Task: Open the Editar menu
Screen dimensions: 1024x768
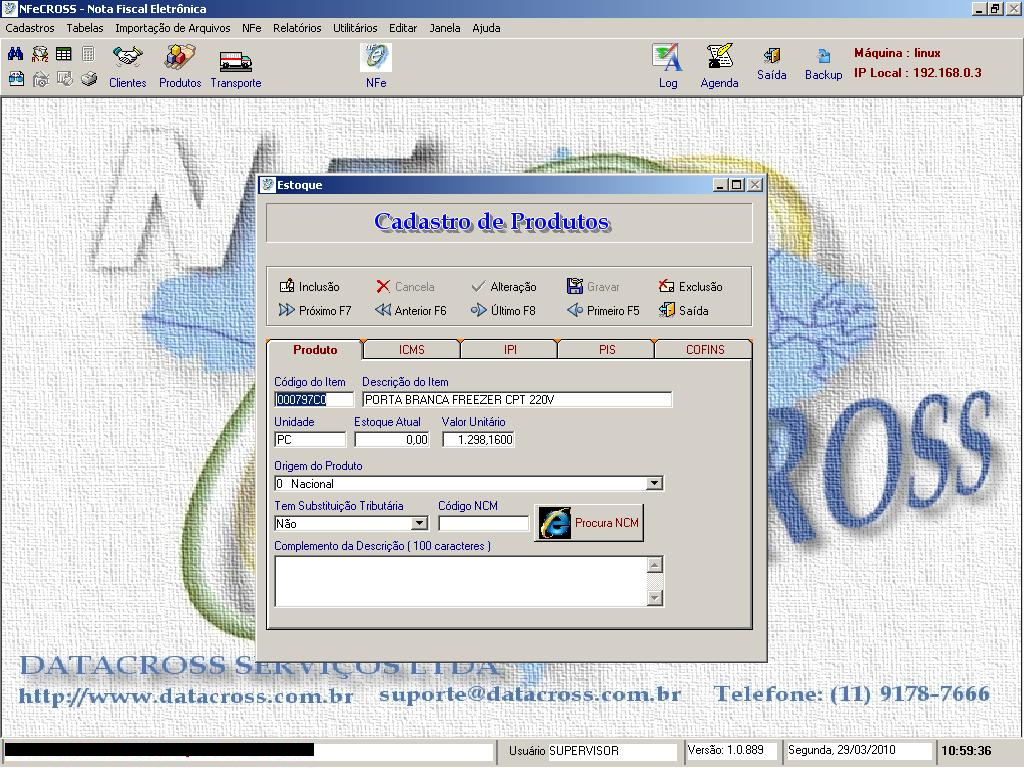Action: (x=403, y=28)
